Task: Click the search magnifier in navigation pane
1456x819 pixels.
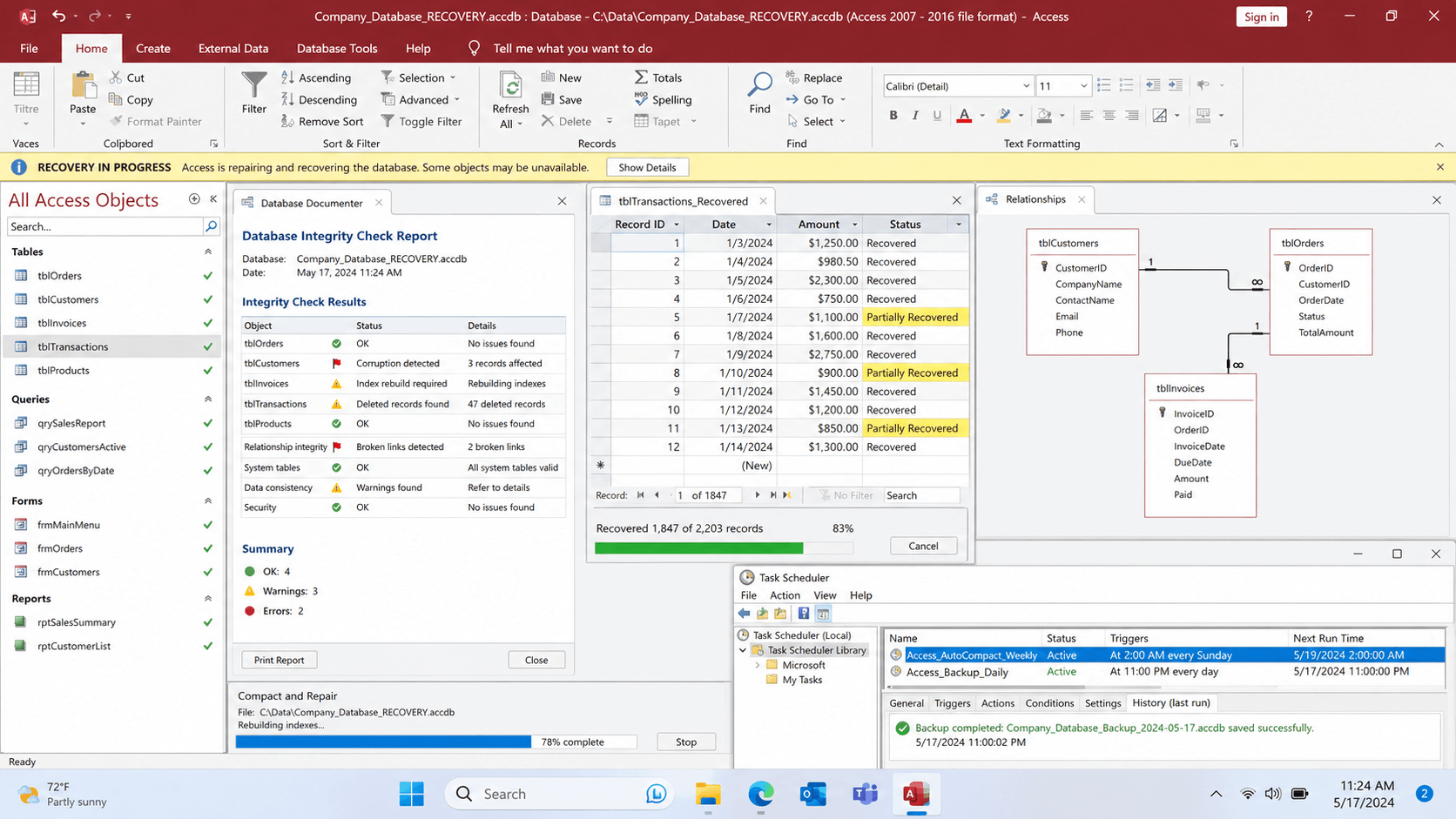Action: pyautogui.click(x=211, y=226)
